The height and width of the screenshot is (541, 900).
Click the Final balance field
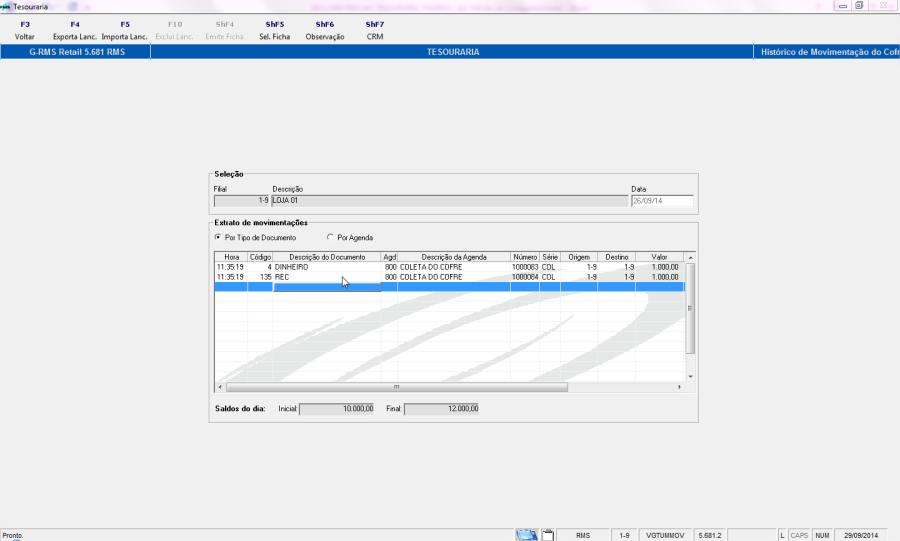[x=441, y=408]
